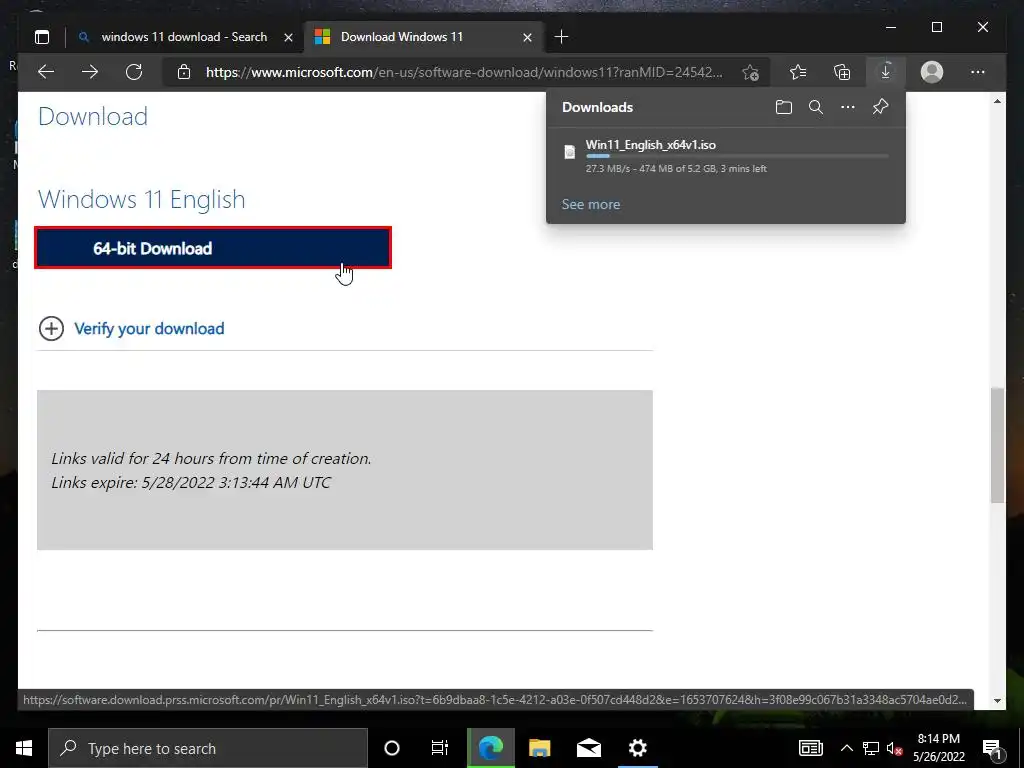1024x768 pixels.
Task: Click the Windows 11 English heading
Action: 142,199
